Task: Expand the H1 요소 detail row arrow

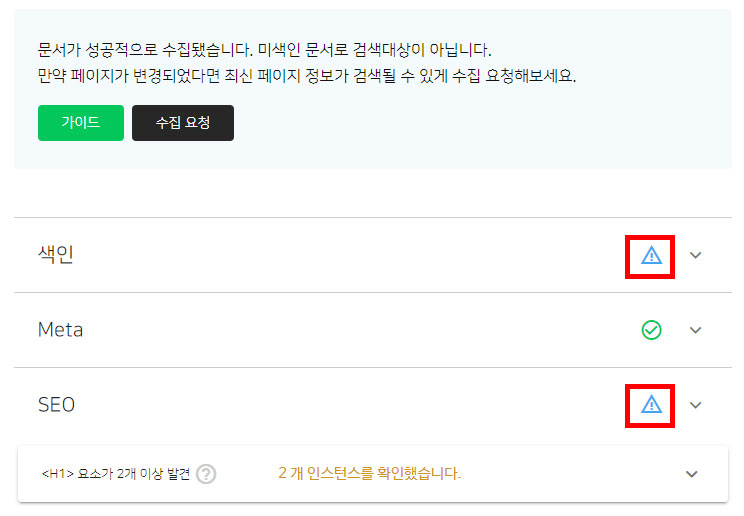Action: click(691, 474)
